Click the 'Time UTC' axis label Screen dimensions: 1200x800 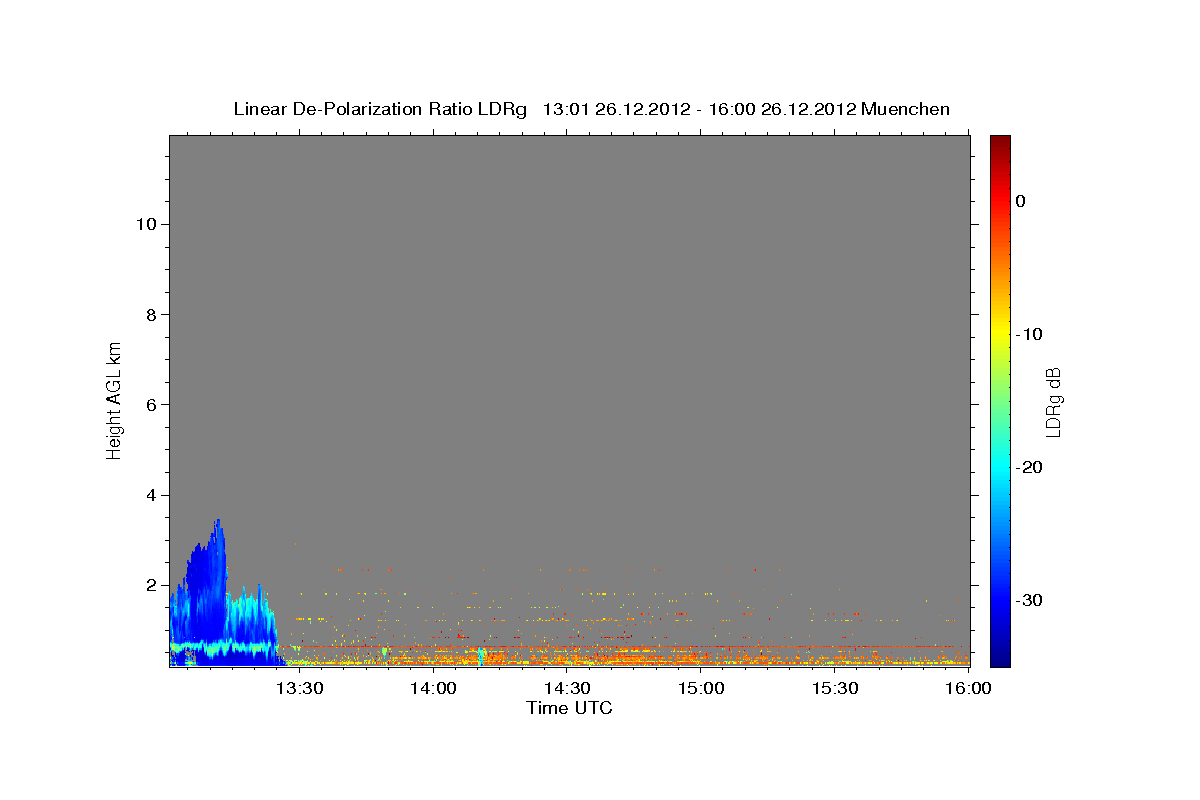[569, 708]
